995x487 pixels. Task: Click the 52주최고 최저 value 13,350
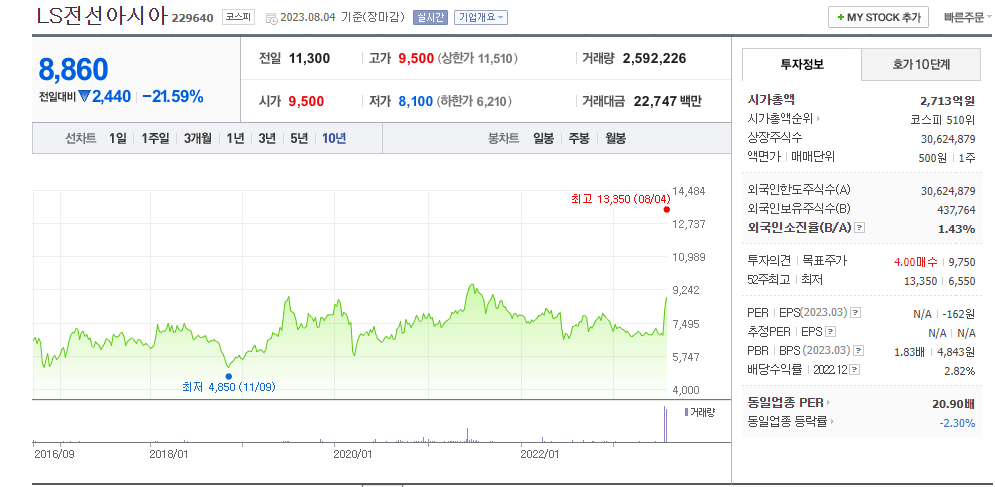[920, 281]
